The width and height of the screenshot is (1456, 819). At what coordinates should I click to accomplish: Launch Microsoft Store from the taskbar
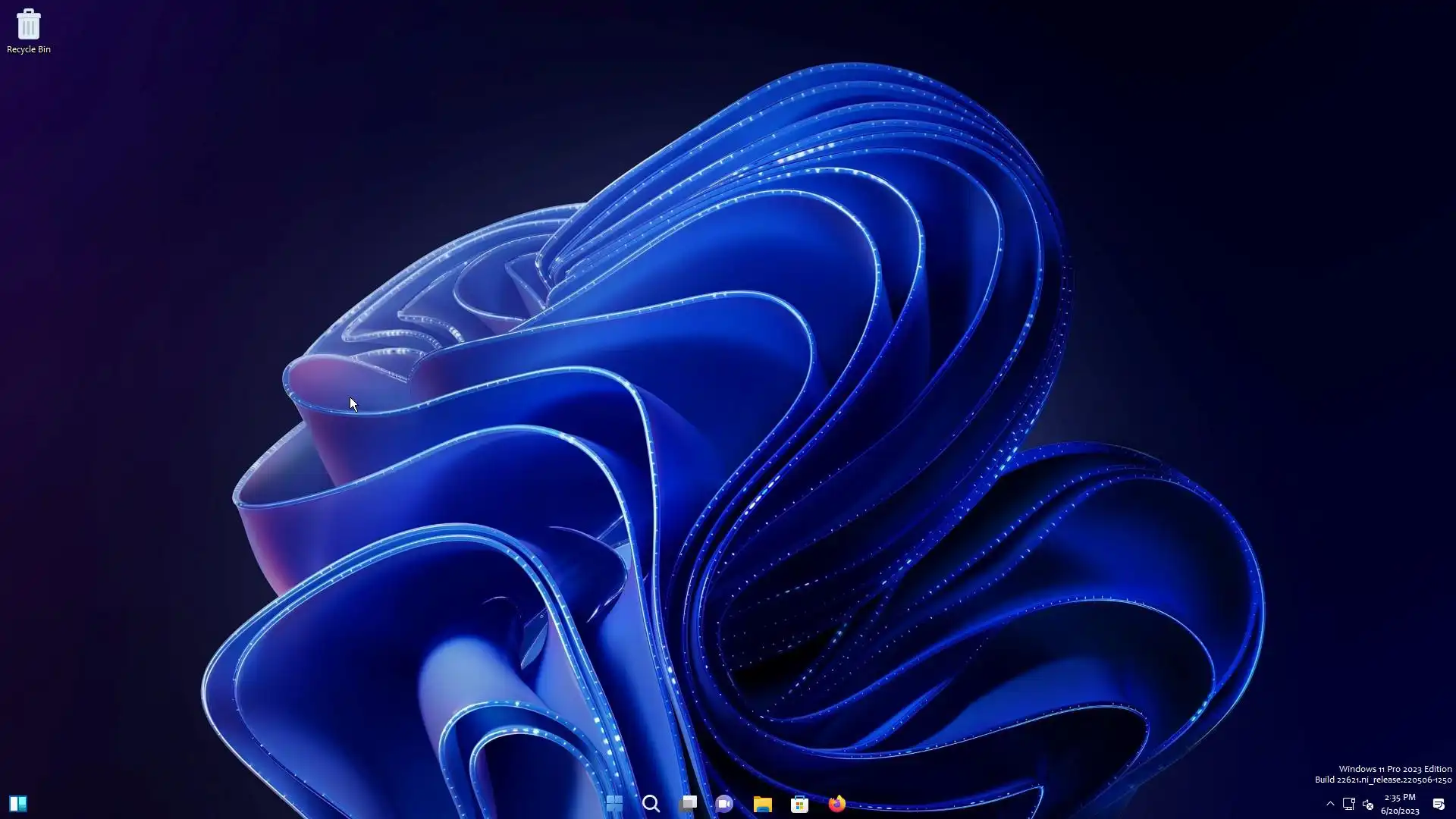coord(799,804)
